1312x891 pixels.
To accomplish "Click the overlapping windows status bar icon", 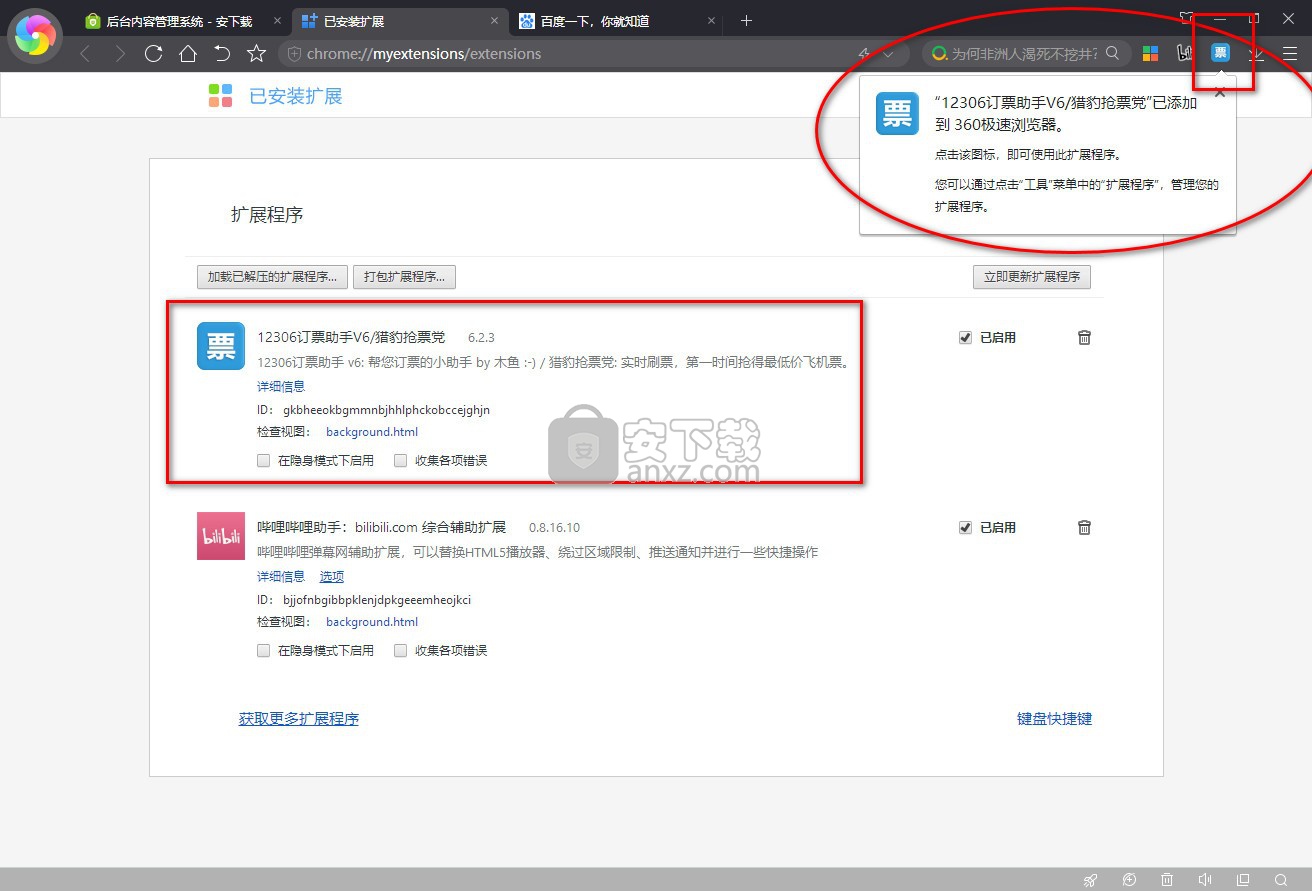I will pos(1243,880).
